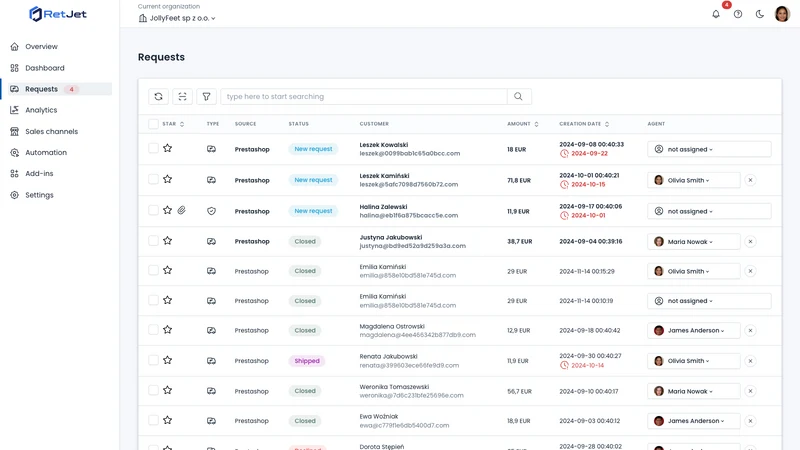Screen dimensions: 800x450
Task: Check the Halina Zalewski row checkbox
Action: click(153, 210)
